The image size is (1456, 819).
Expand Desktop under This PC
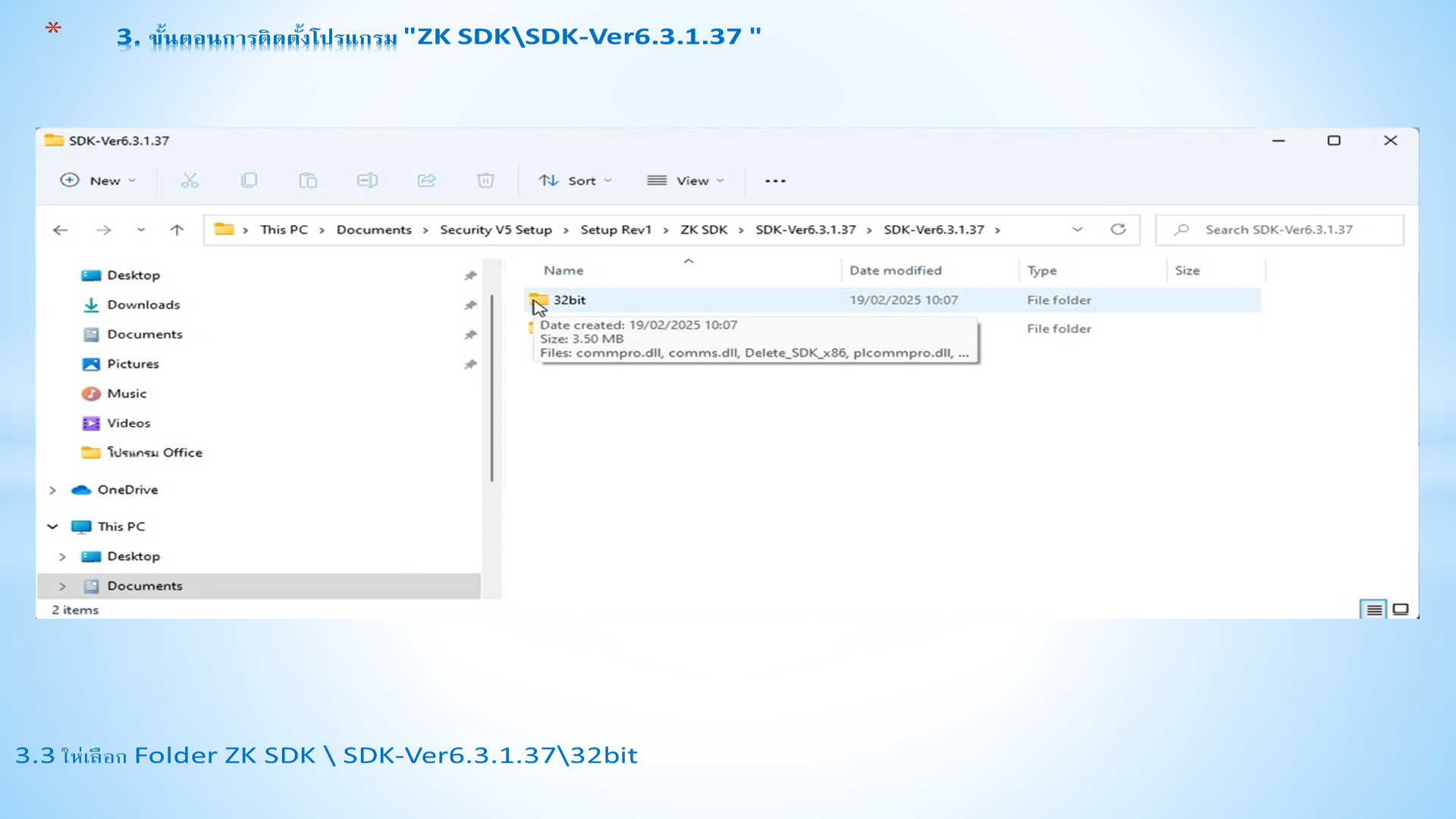(x=62, y=557)
